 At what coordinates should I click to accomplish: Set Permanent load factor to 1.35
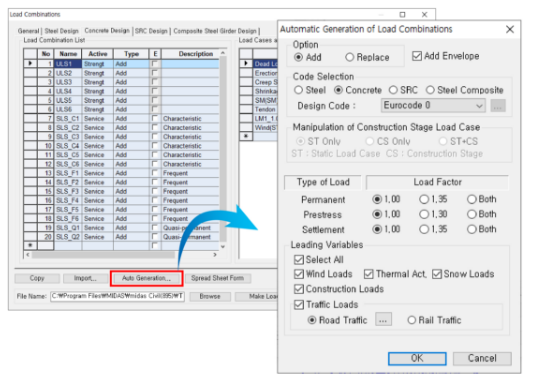(x=424, y=199)
